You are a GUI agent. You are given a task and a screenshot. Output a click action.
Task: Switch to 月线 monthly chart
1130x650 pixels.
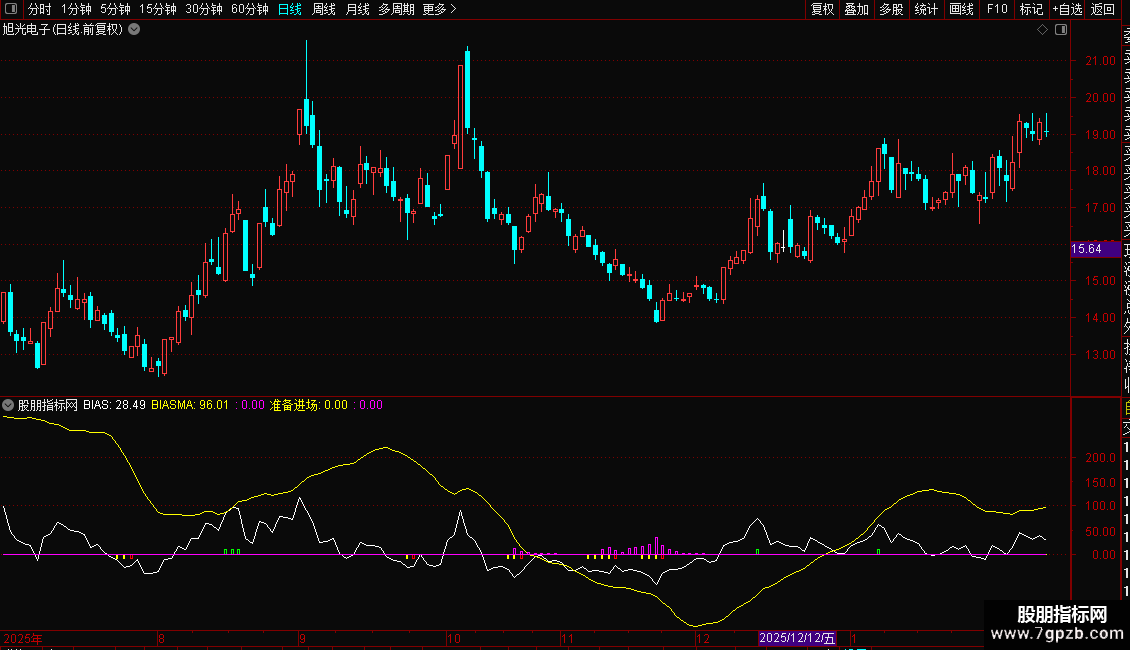point(357,9)
